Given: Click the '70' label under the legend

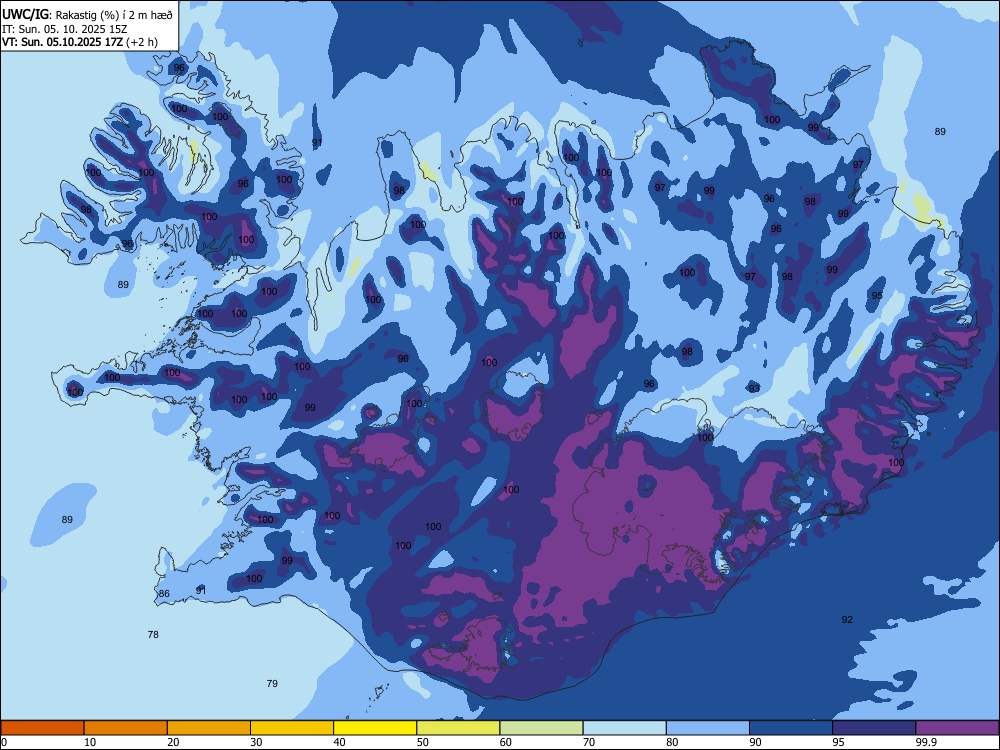Looking at the screenshot, I should (x=589, y=742).
